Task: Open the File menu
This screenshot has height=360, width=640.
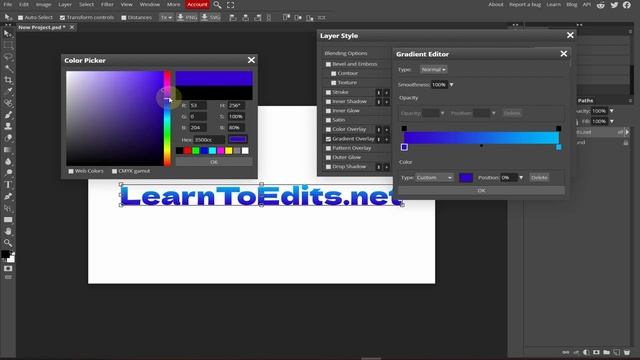Action: pyautogui.click(x=8, y=4)
